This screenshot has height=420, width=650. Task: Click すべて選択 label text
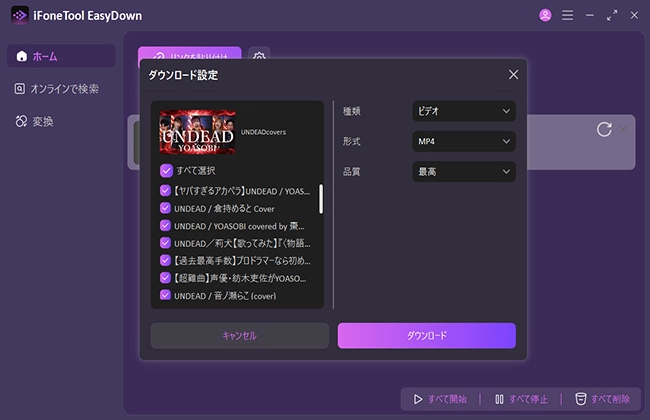[x=196, y=170]
